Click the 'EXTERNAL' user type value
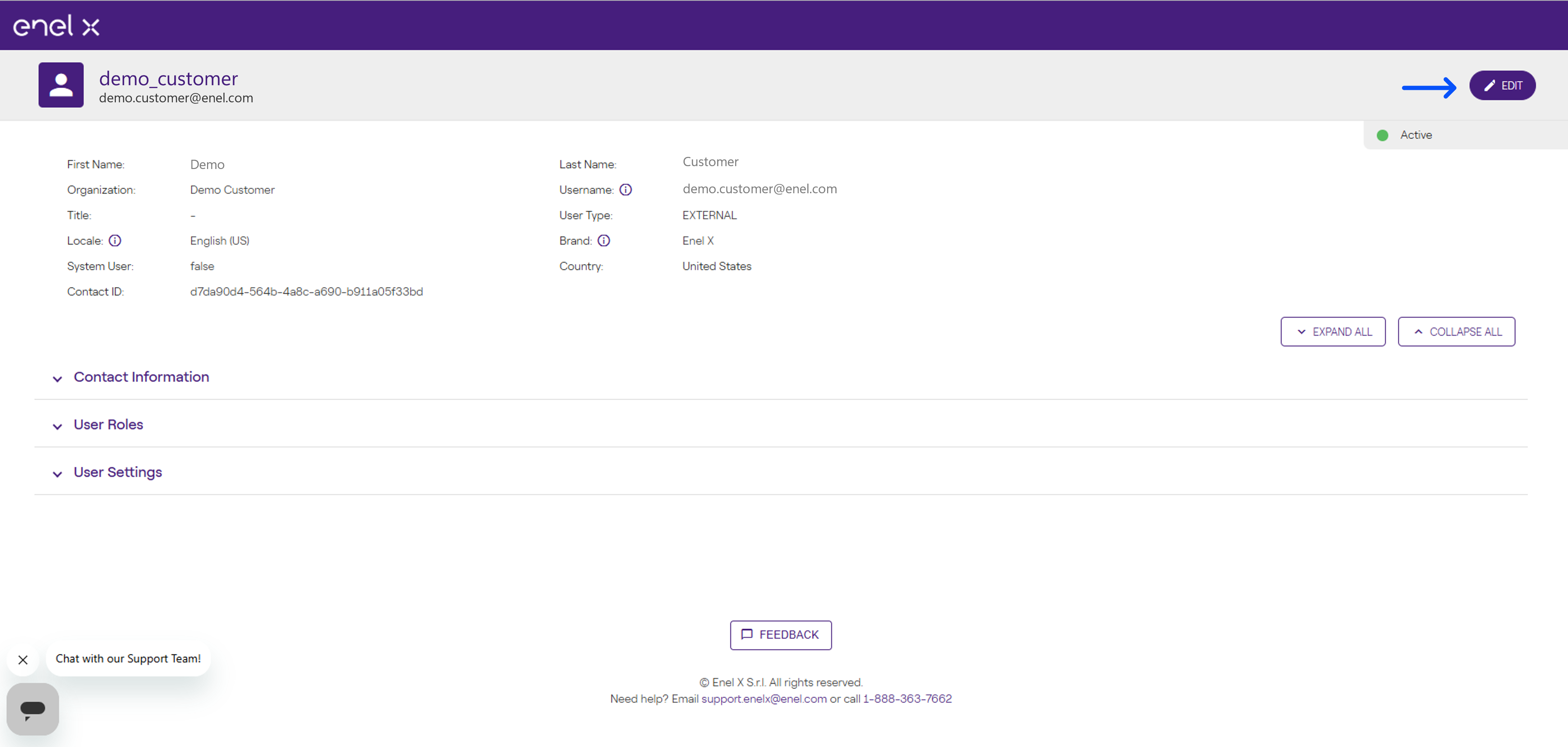 (x=709, y=215)
